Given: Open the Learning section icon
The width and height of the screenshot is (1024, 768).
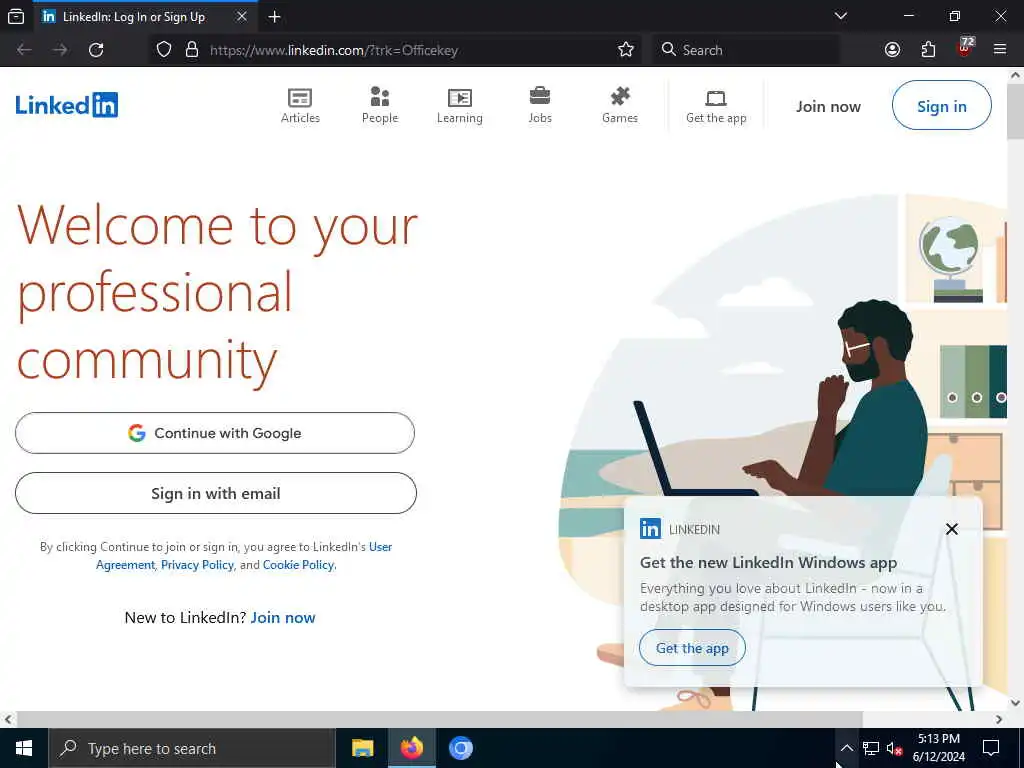Looking at the screenshot, I should click(460, 98).
